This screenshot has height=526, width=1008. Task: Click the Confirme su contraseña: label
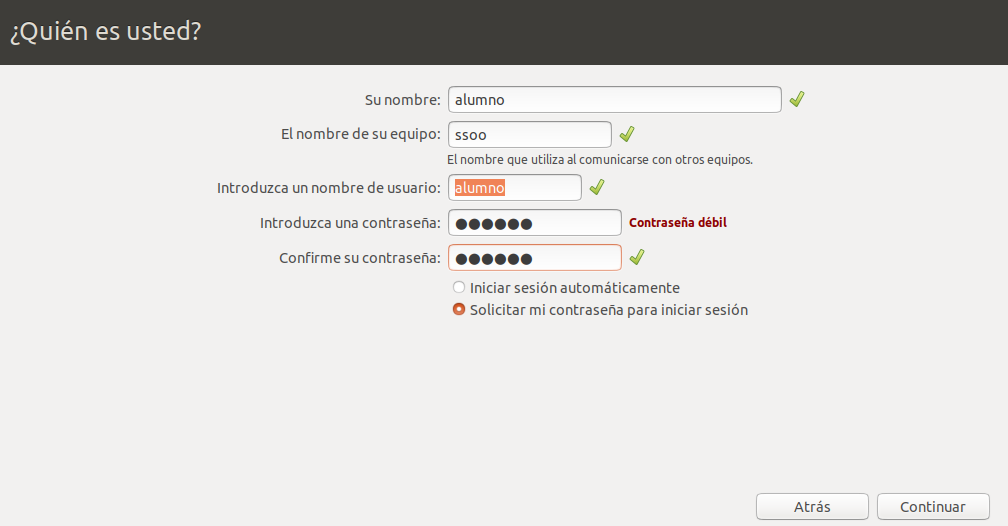coord(359,258)
